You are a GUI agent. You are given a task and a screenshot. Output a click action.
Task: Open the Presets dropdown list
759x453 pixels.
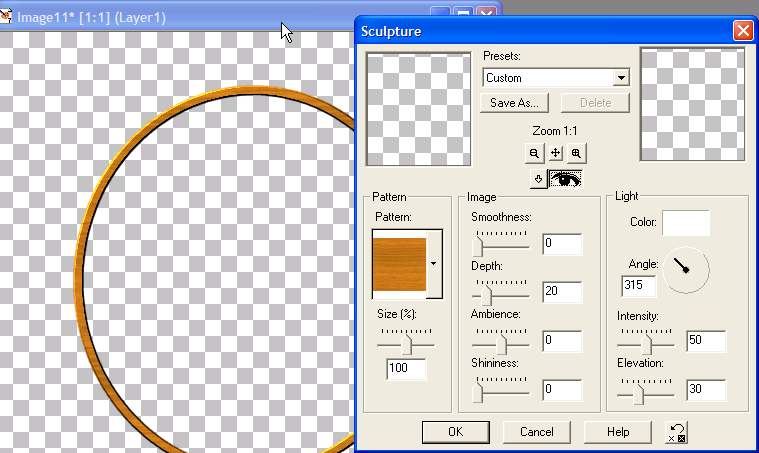[x=621, y=77]
